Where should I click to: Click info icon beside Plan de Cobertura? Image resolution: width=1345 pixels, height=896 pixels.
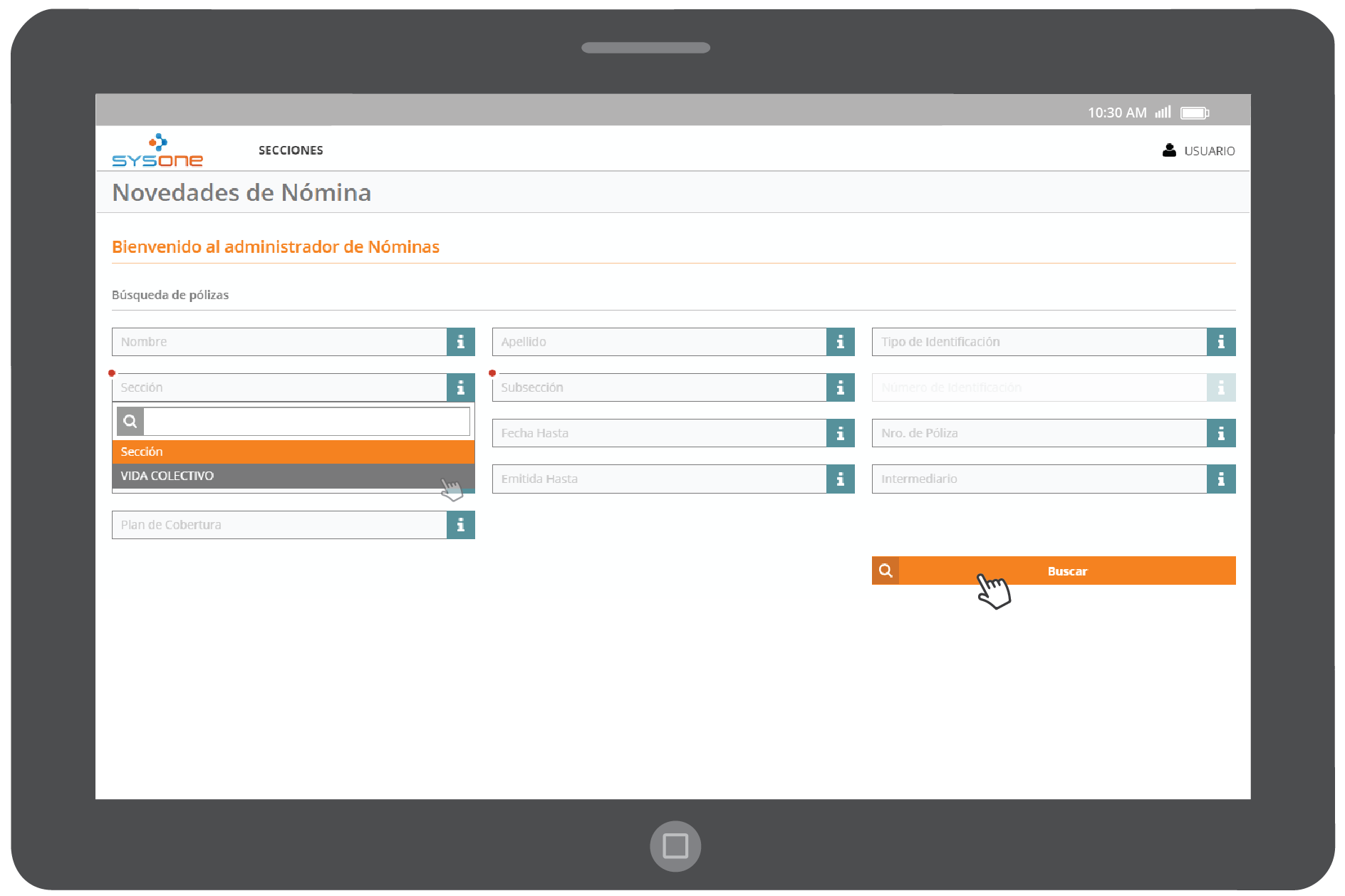click(x=460, y=525)
